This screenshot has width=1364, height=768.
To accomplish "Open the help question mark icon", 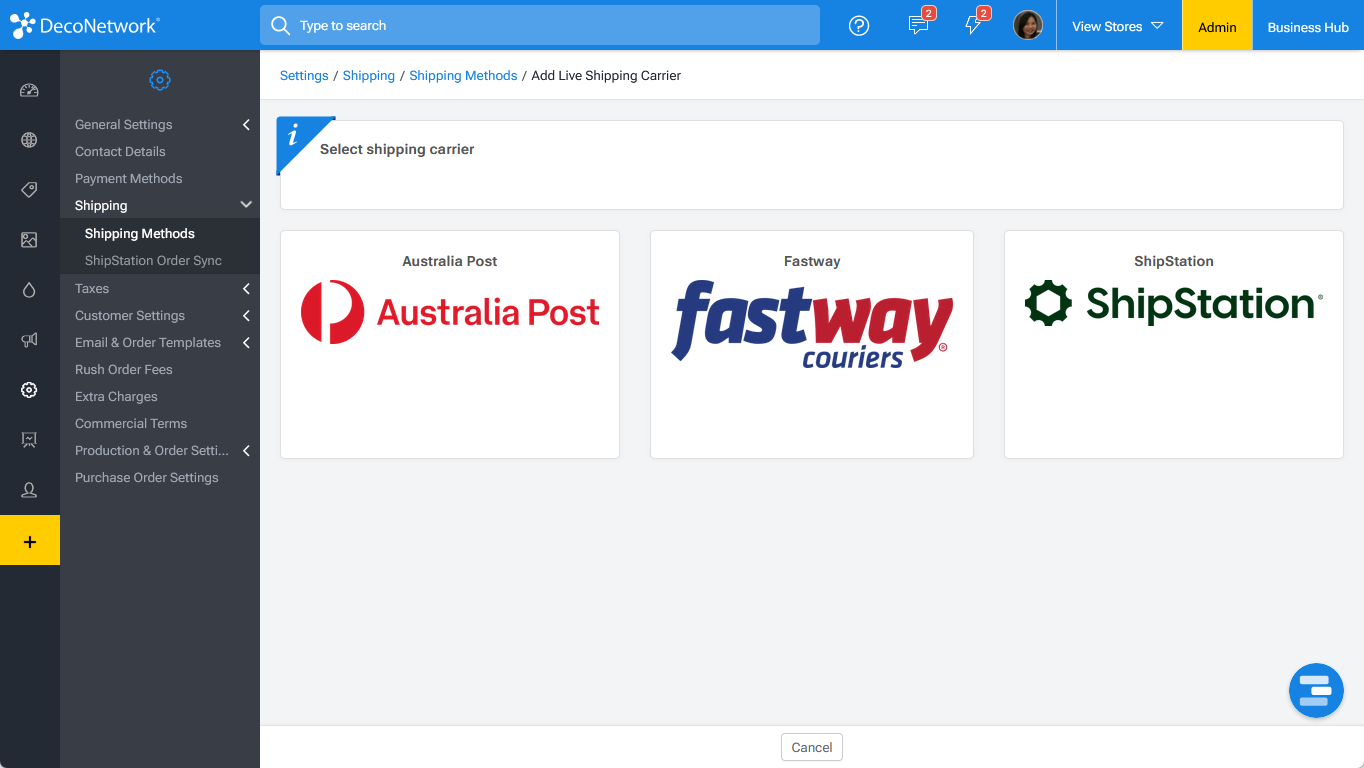I will 859,26.
